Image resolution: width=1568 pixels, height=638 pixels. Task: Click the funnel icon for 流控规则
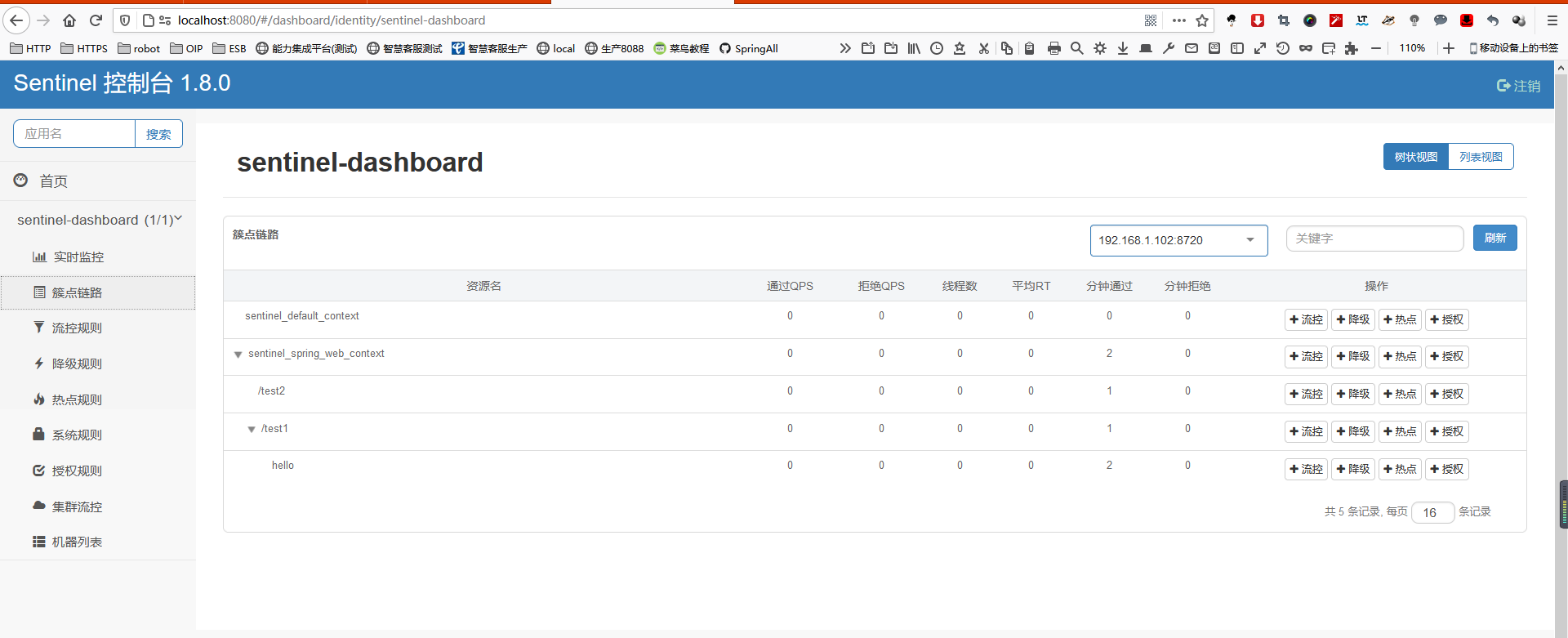tap(38, 328)
